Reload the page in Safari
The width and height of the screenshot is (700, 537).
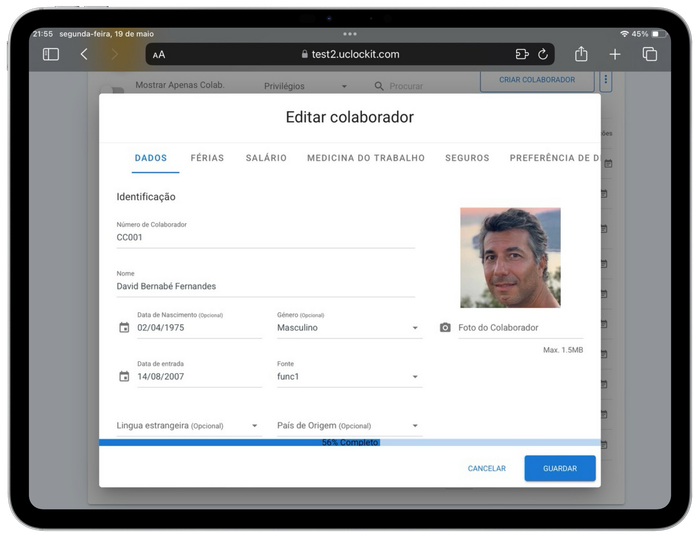[x=543, y=54]
